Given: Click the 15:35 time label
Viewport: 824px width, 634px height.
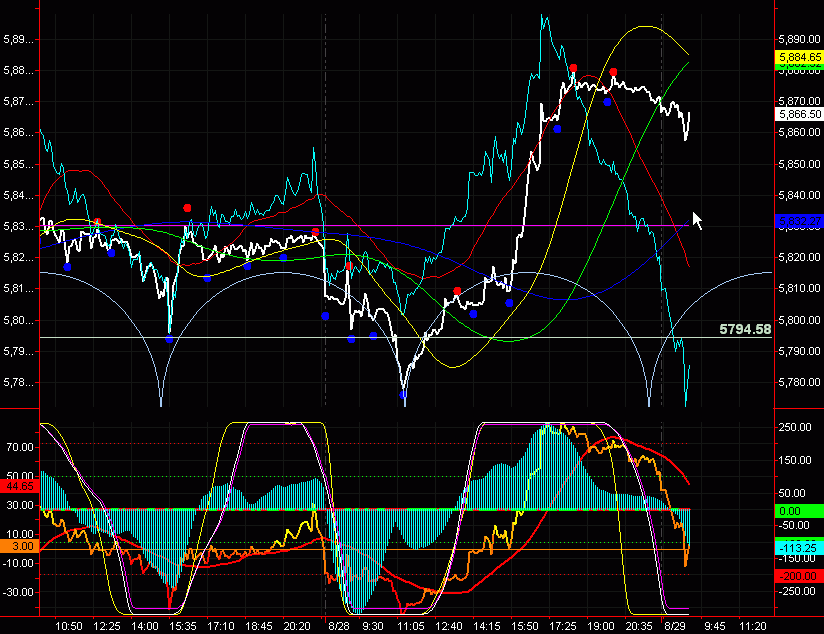Looking at the screenshot, I should coord(182,626).
